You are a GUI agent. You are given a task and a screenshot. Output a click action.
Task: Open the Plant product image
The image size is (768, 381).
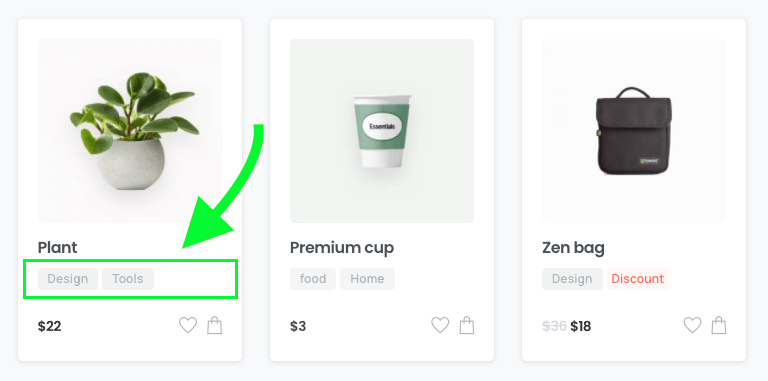tap(130, 131)
